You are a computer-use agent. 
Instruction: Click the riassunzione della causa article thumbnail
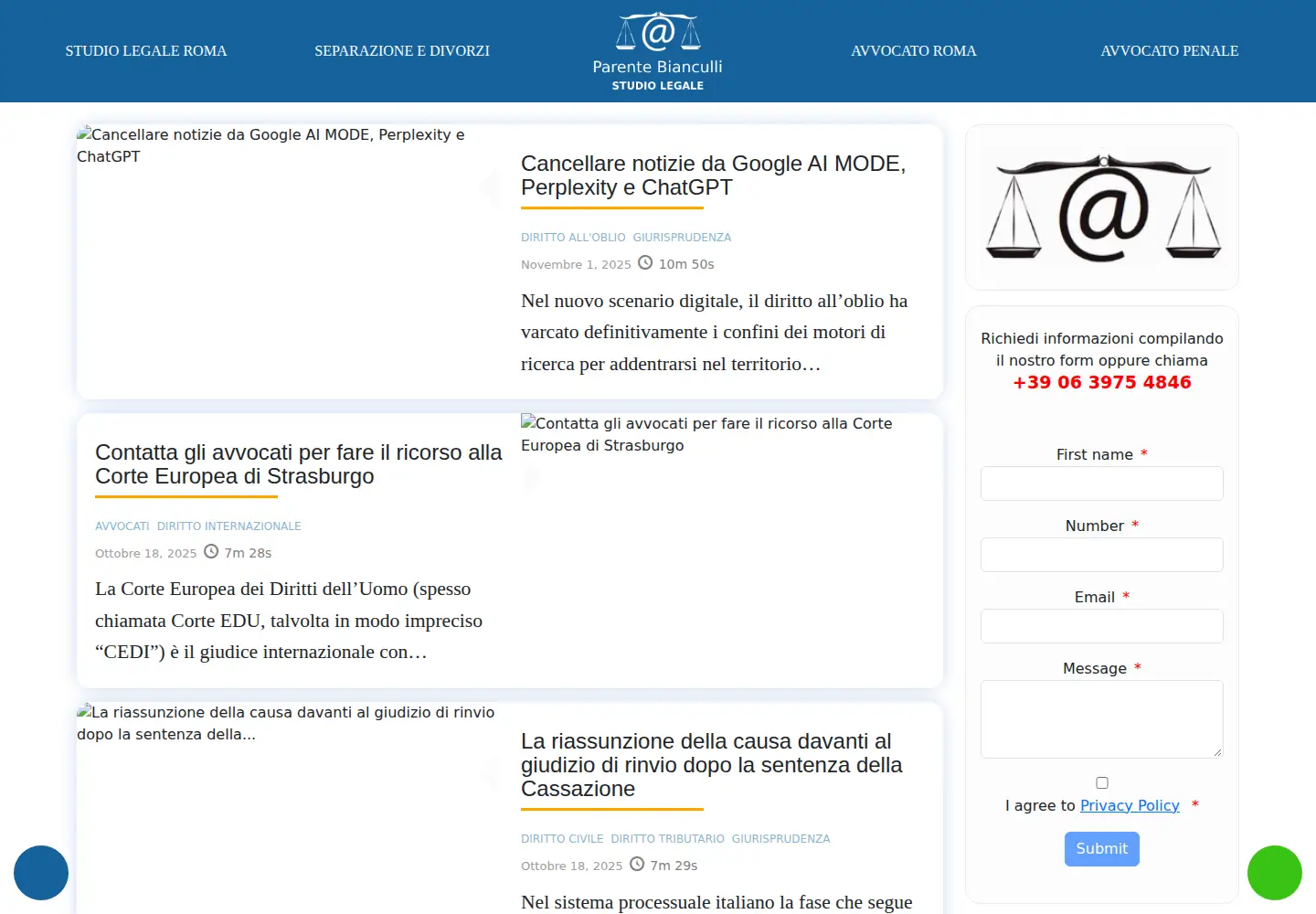pos(290,808)
